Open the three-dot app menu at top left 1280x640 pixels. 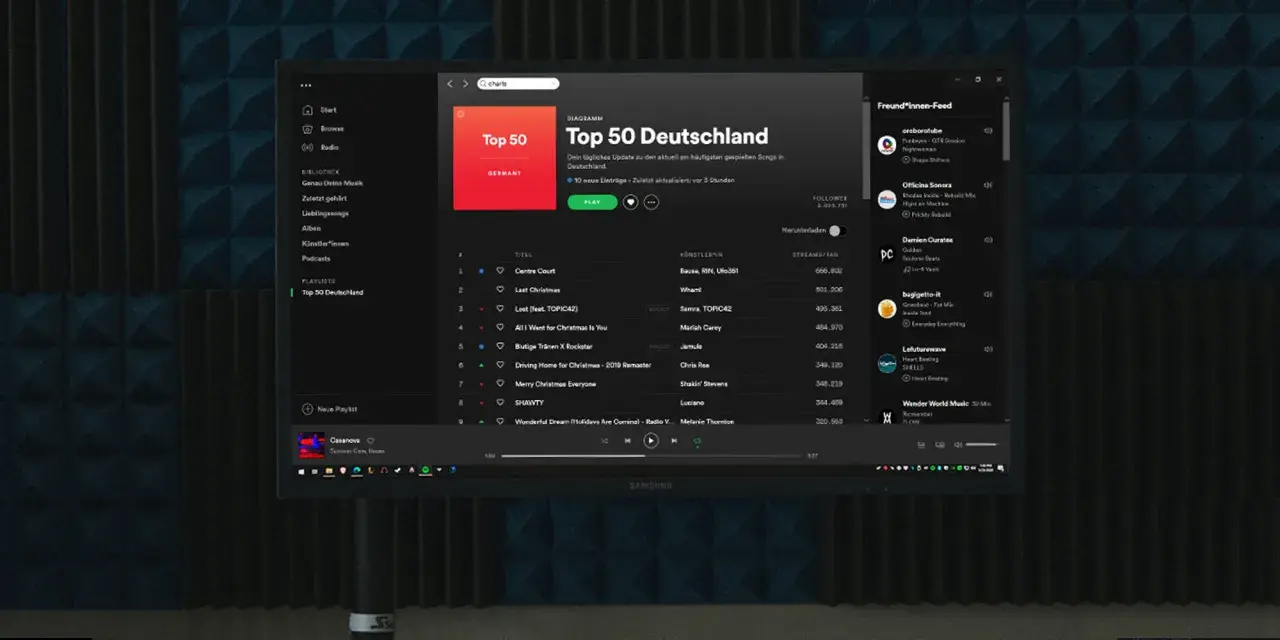(x=306, y=85)
